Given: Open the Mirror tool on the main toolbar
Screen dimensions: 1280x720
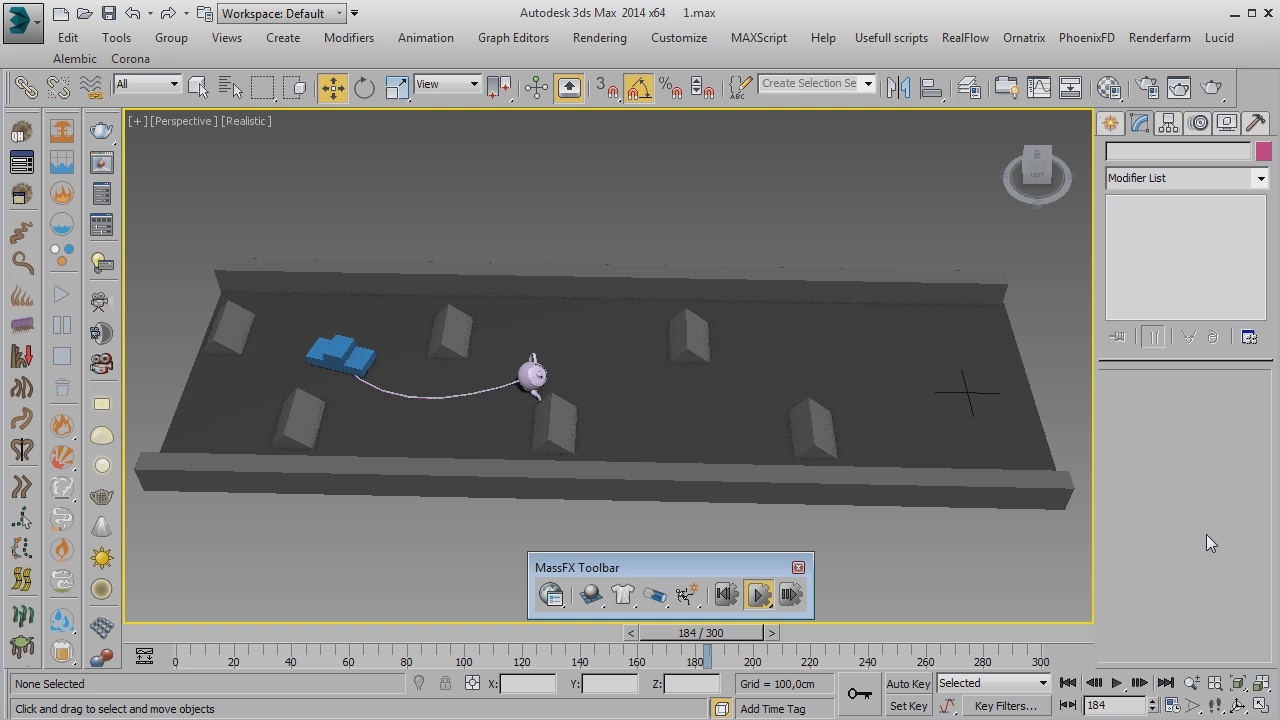Looking at the screenshot, I should click(898, 88).
